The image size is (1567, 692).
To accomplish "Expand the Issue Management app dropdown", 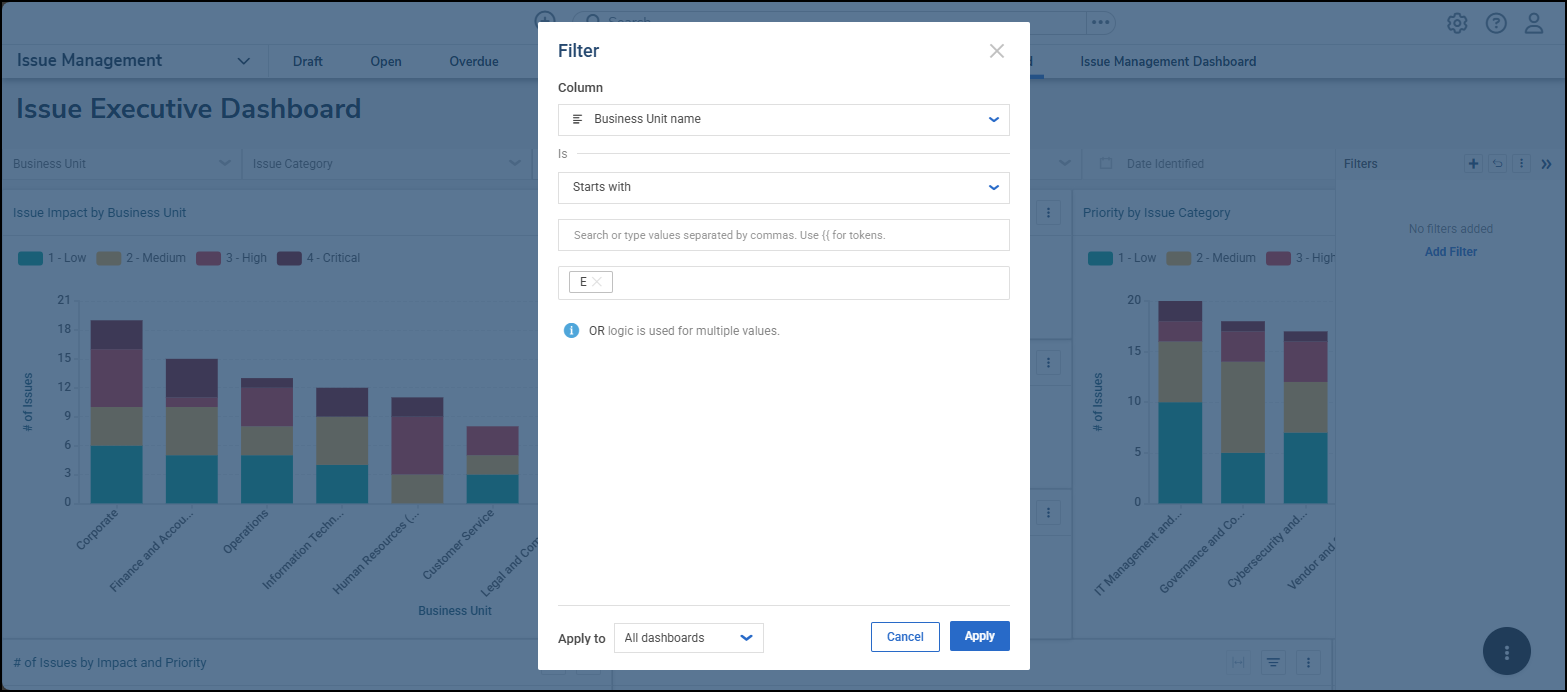I will point(243,61).
